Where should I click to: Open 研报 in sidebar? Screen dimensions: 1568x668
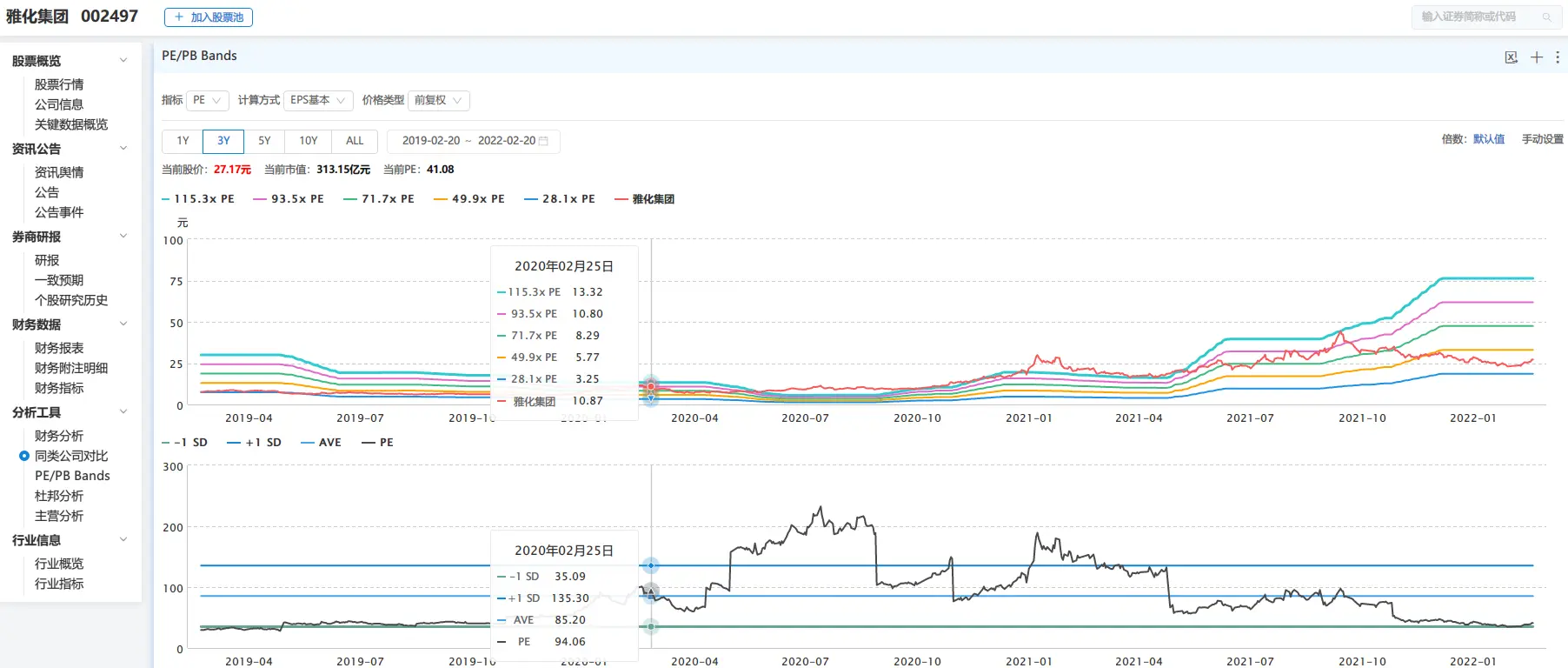47,260
